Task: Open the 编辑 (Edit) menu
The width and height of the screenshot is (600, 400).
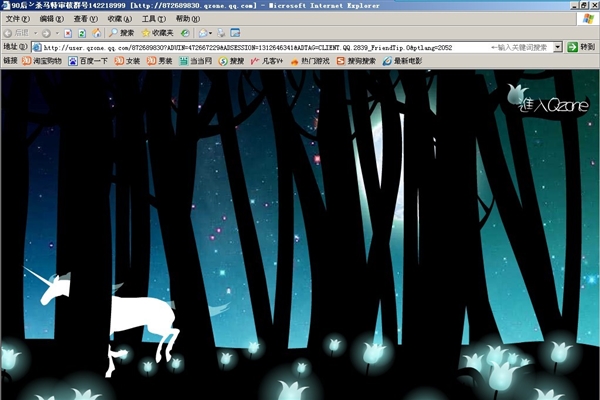Action: (52, 19)
